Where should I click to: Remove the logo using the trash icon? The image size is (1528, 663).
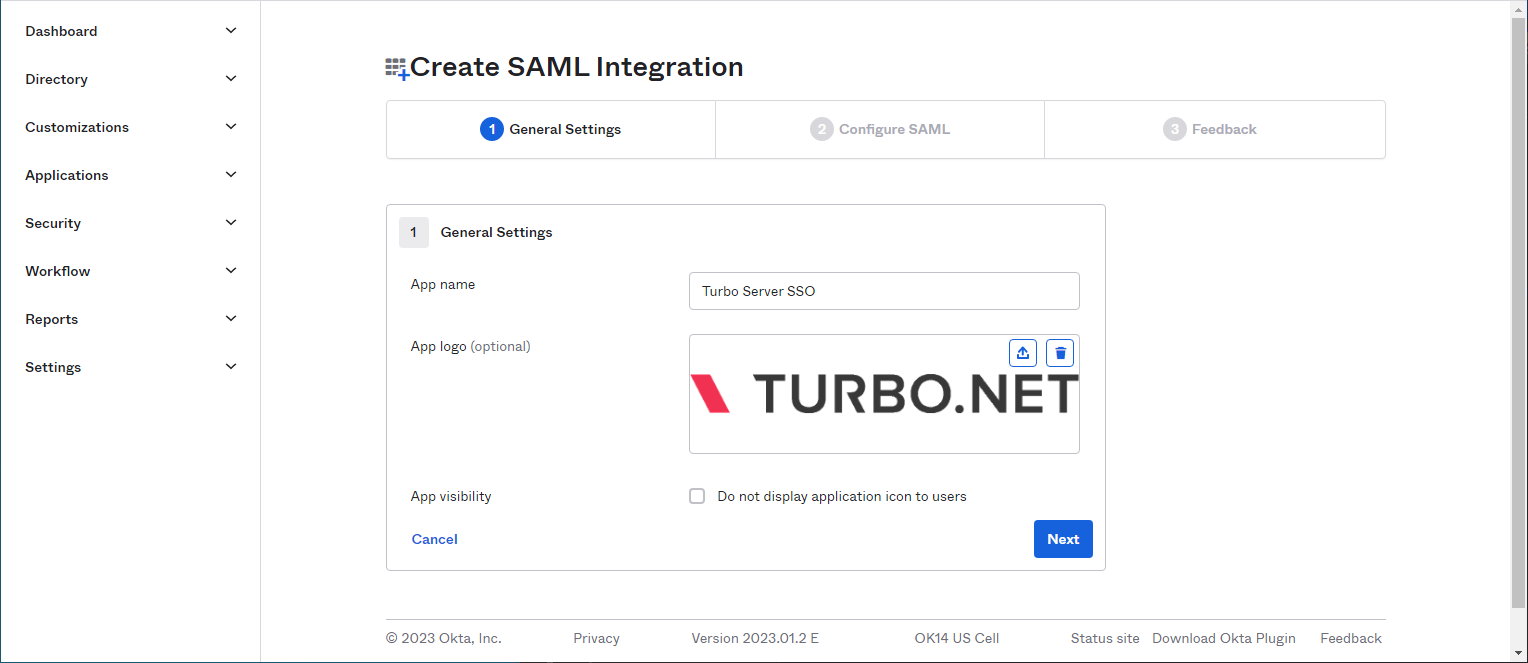(1059, 352)
